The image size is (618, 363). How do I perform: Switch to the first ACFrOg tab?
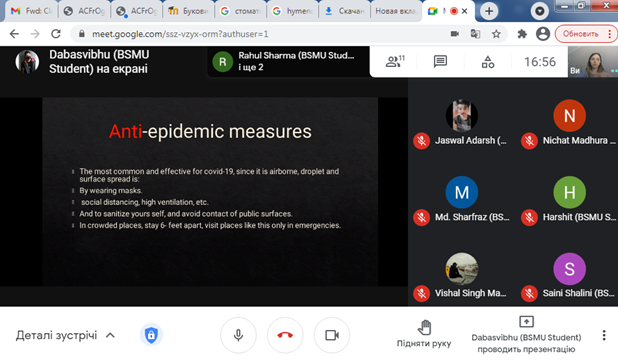coord(84,11)
